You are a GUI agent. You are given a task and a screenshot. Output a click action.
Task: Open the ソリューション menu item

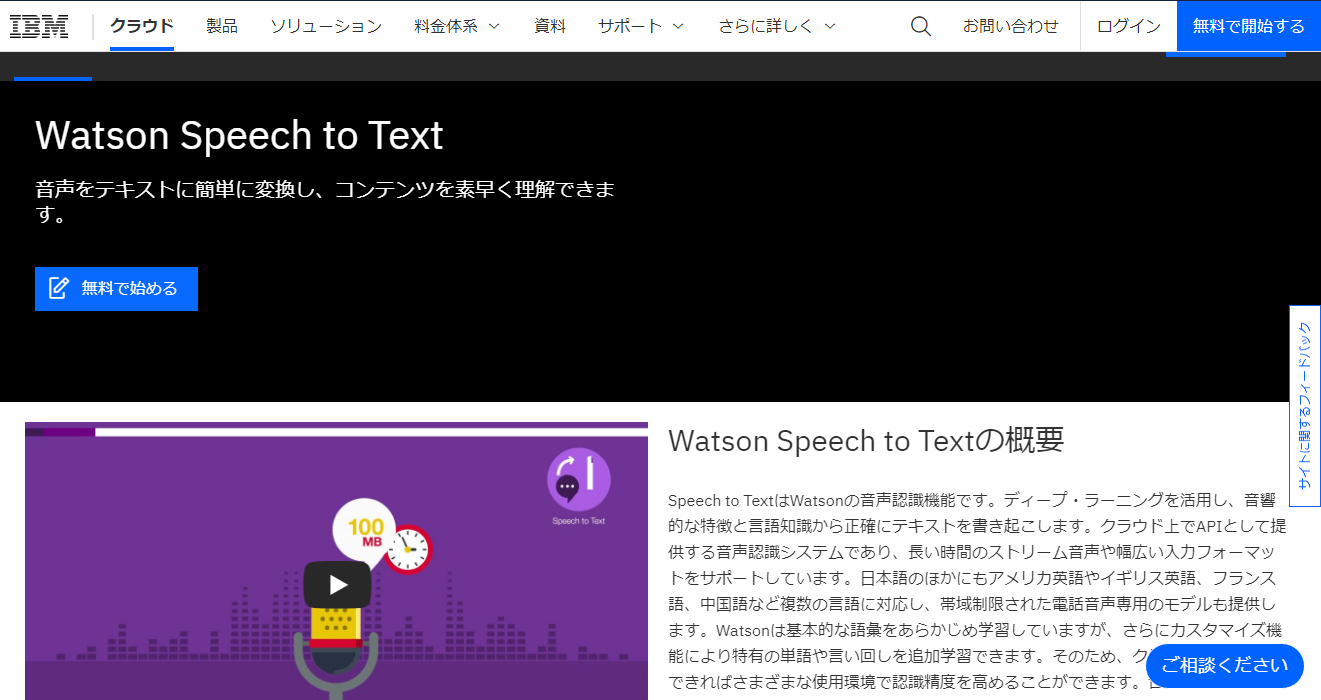tap(326, 26)
